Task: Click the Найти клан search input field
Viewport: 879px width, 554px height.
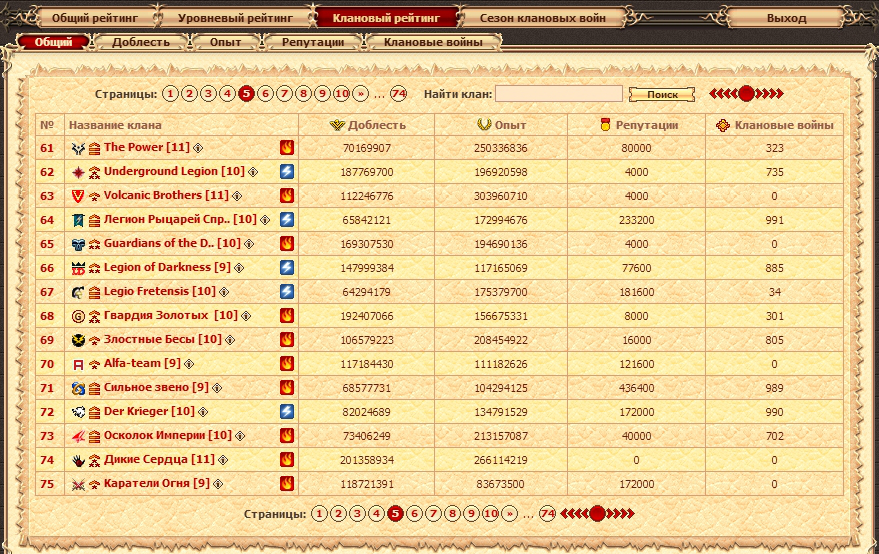Action: point(558,94)
